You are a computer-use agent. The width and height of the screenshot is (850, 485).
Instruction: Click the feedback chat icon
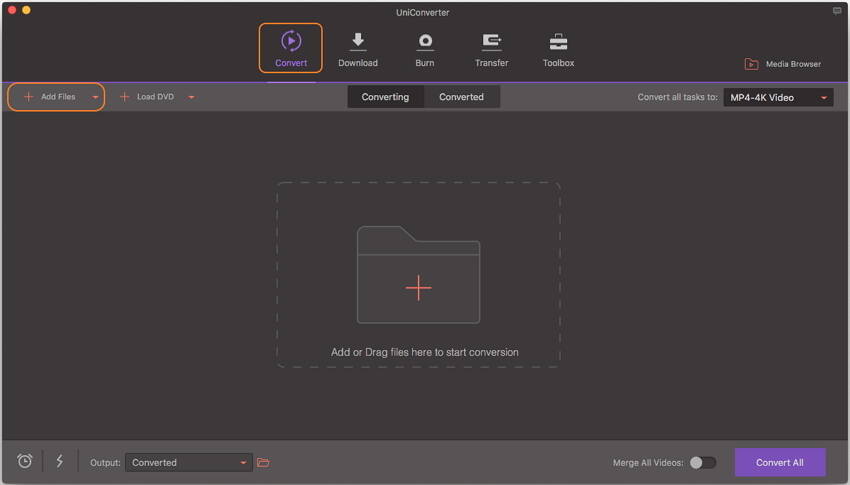[x=837, y=11]
